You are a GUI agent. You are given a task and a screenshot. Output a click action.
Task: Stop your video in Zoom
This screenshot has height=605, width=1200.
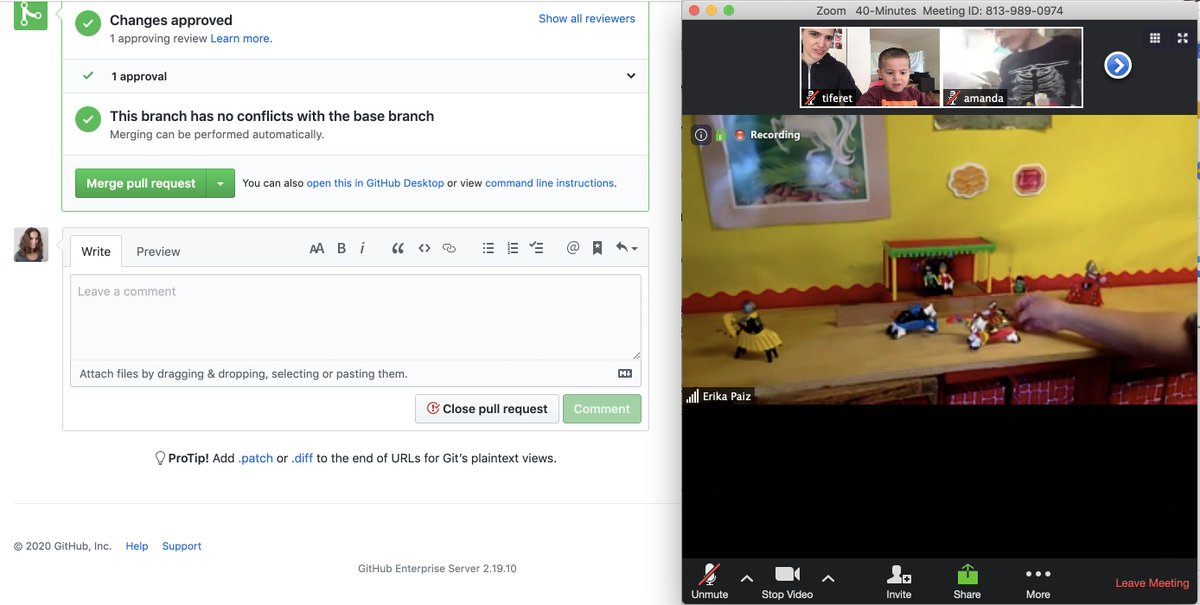click(x=786, y=580)
